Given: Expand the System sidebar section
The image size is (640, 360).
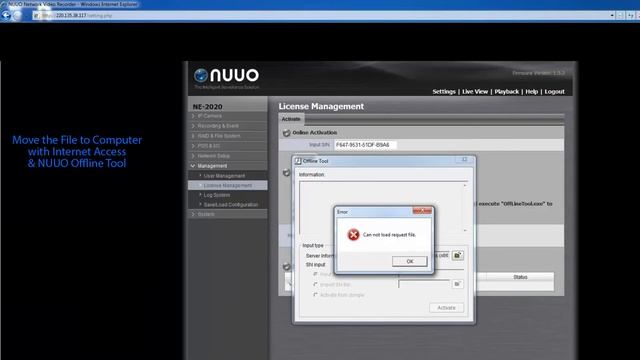Looking at the screenshot, I should [227, 214].
